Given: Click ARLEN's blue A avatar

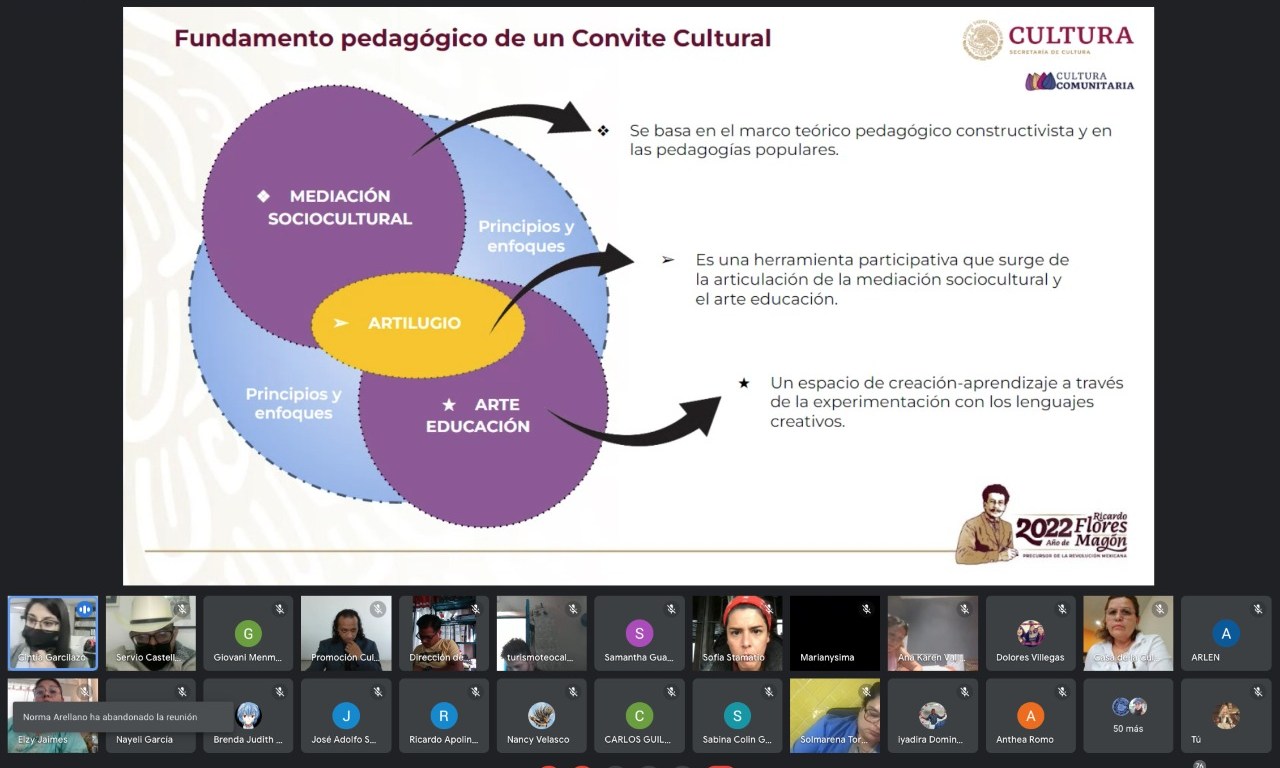Looking at the screenshot, I should 1225,633.
